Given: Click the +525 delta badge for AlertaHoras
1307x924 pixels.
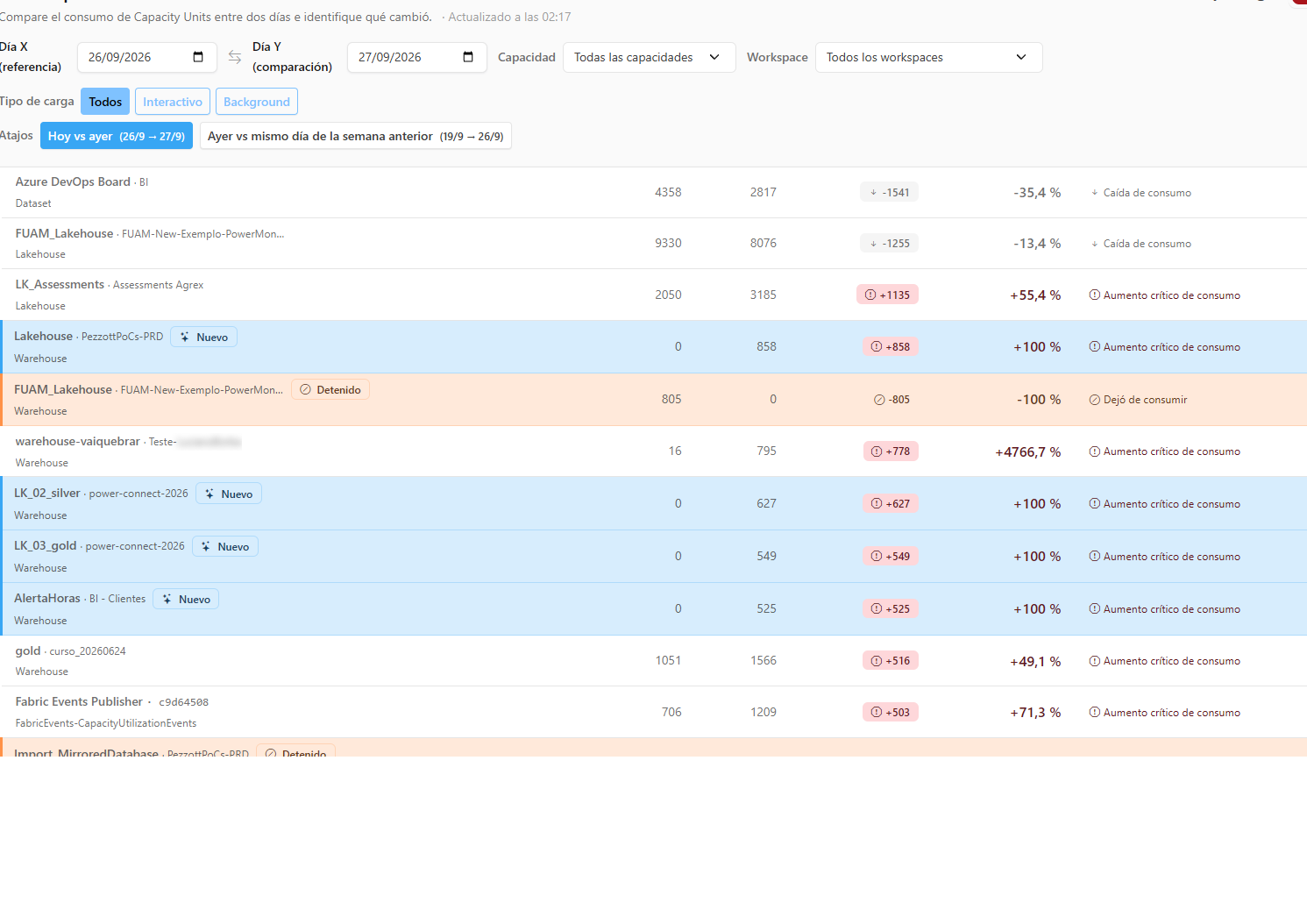Looking at the screenshot, I should 891,608.
